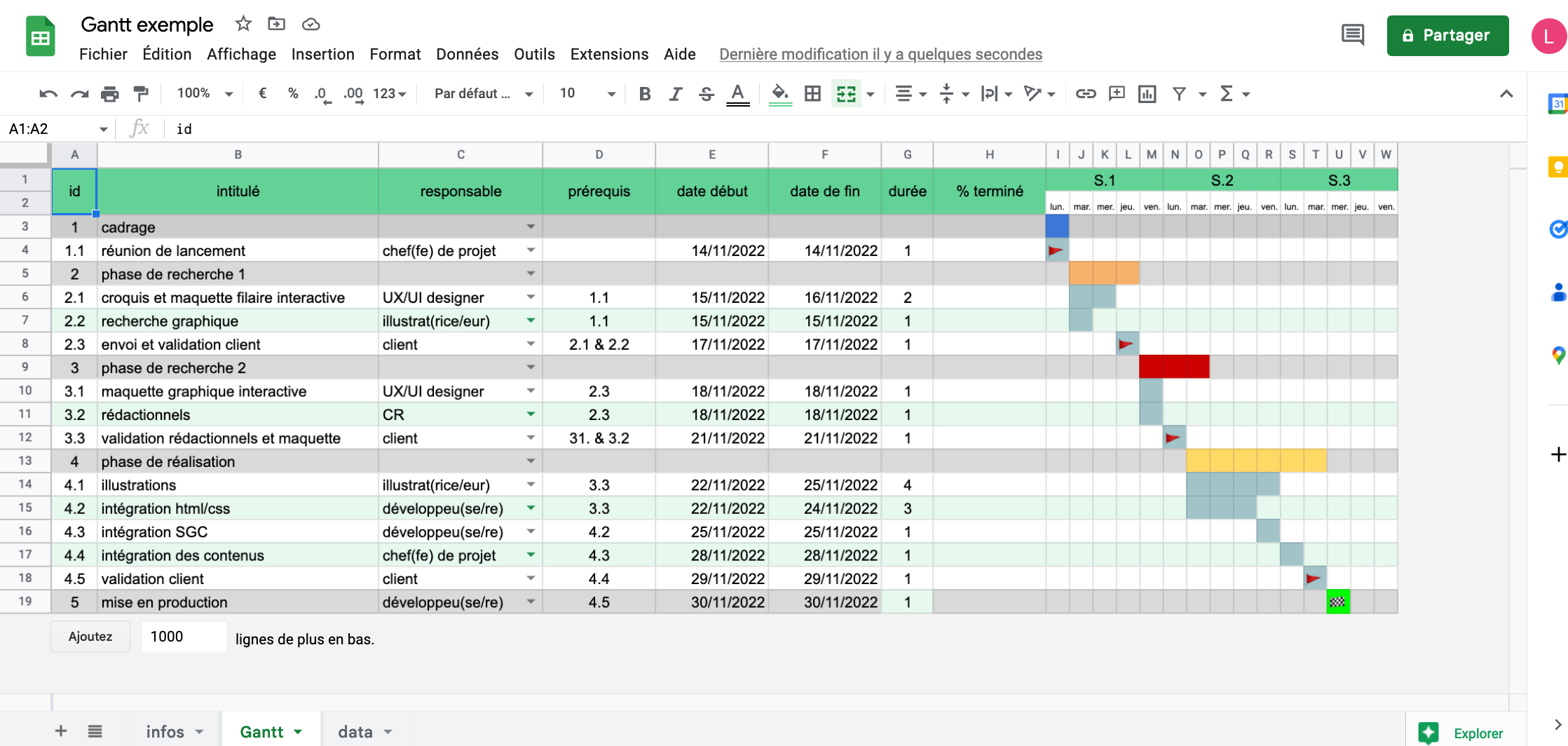Open the fill color picker

pos(780,94)
